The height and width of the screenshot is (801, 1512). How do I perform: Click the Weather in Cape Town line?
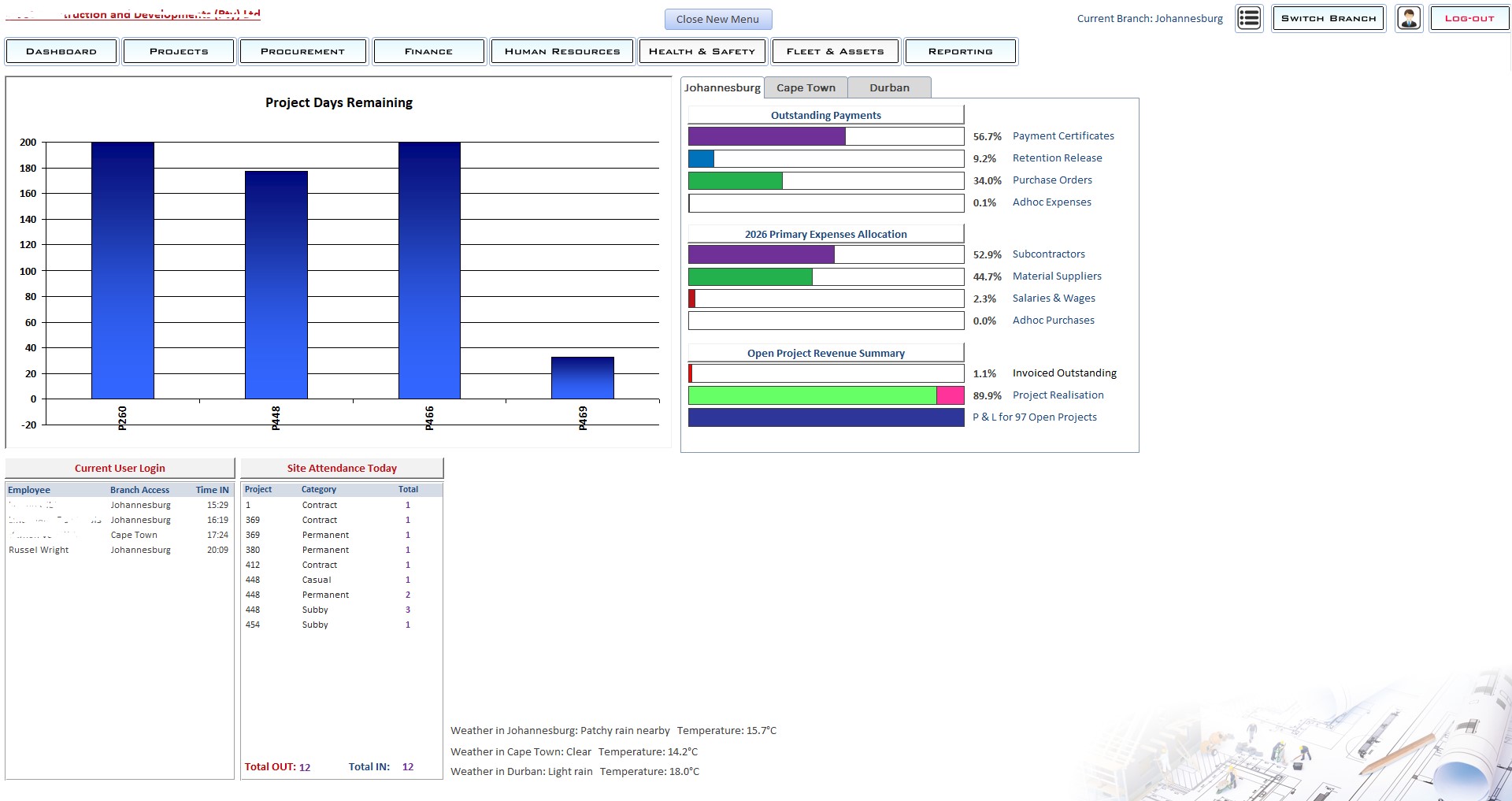tap(574, 751)
